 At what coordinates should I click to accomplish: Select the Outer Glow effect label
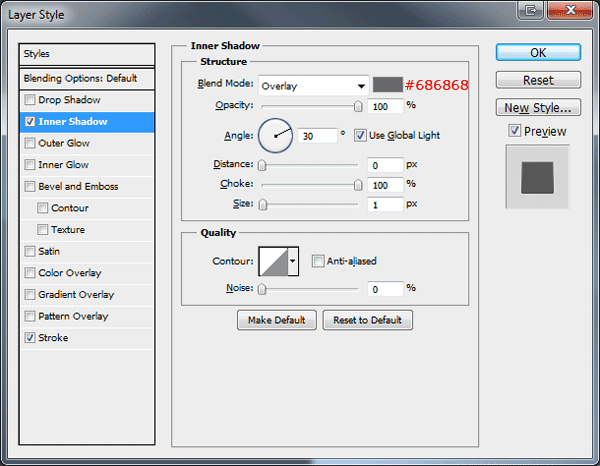64,143
